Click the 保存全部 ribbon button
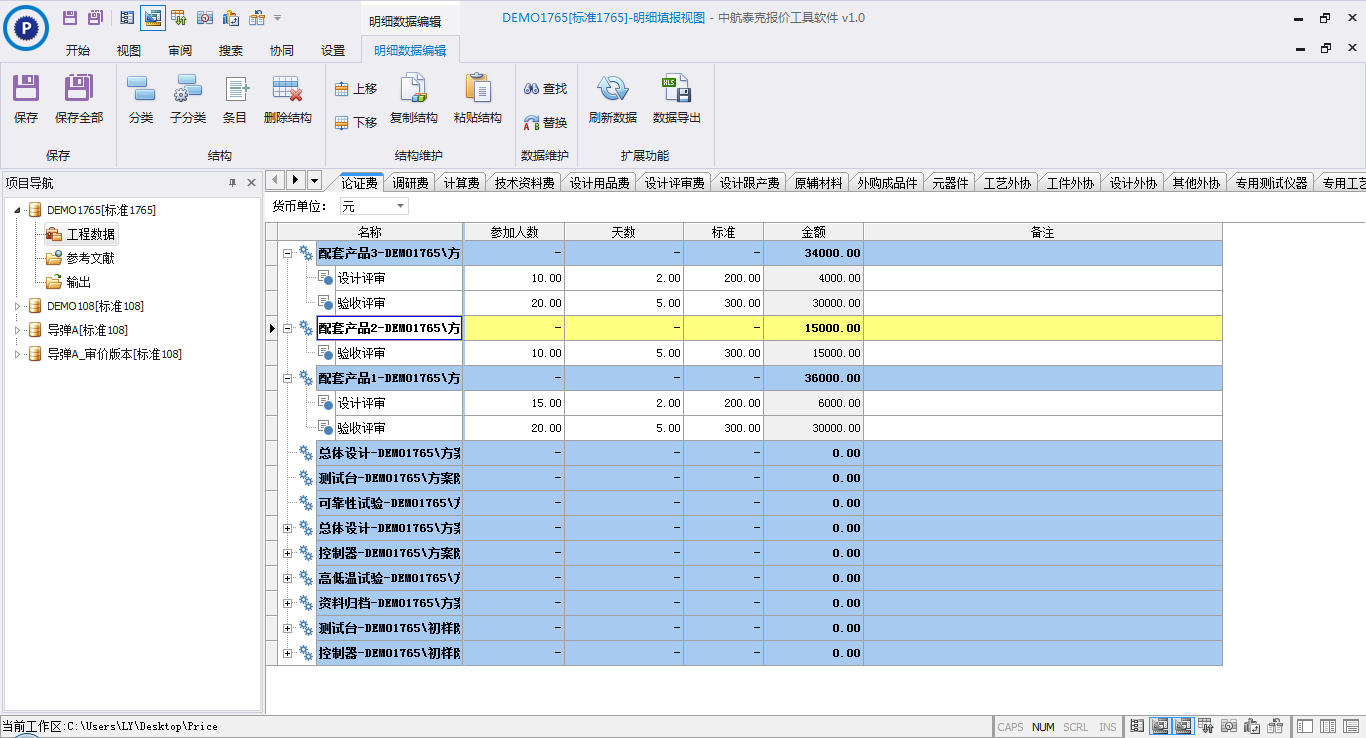 coord(79,99)
